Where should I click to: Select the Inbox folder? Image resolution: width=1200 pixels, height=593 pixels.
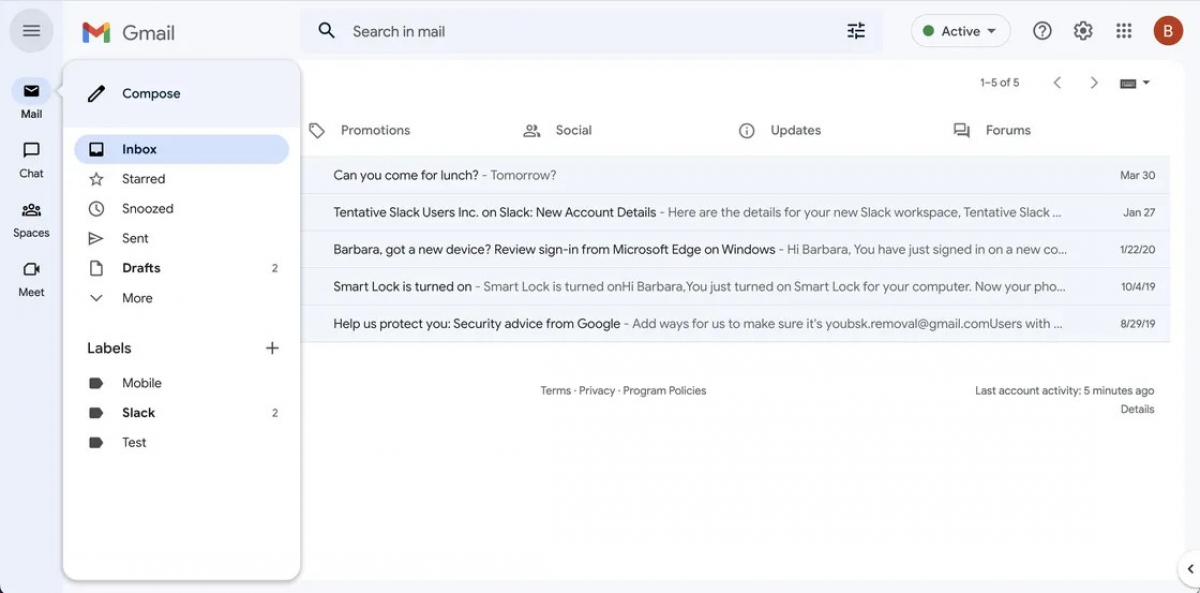pyautogui.click(x=181, y=149)
